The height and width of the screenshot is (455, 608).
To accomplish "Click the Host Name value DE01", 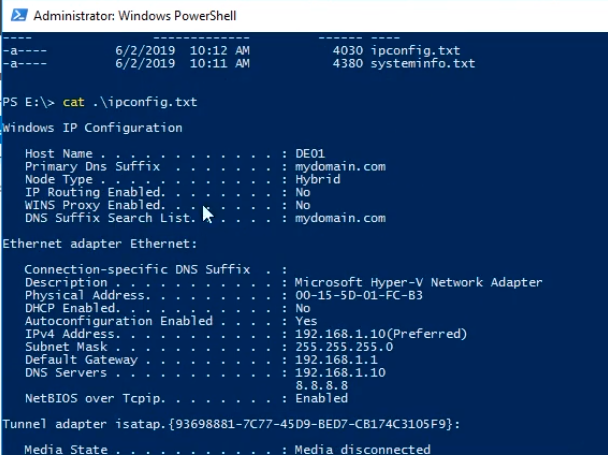I will [310, 154].
